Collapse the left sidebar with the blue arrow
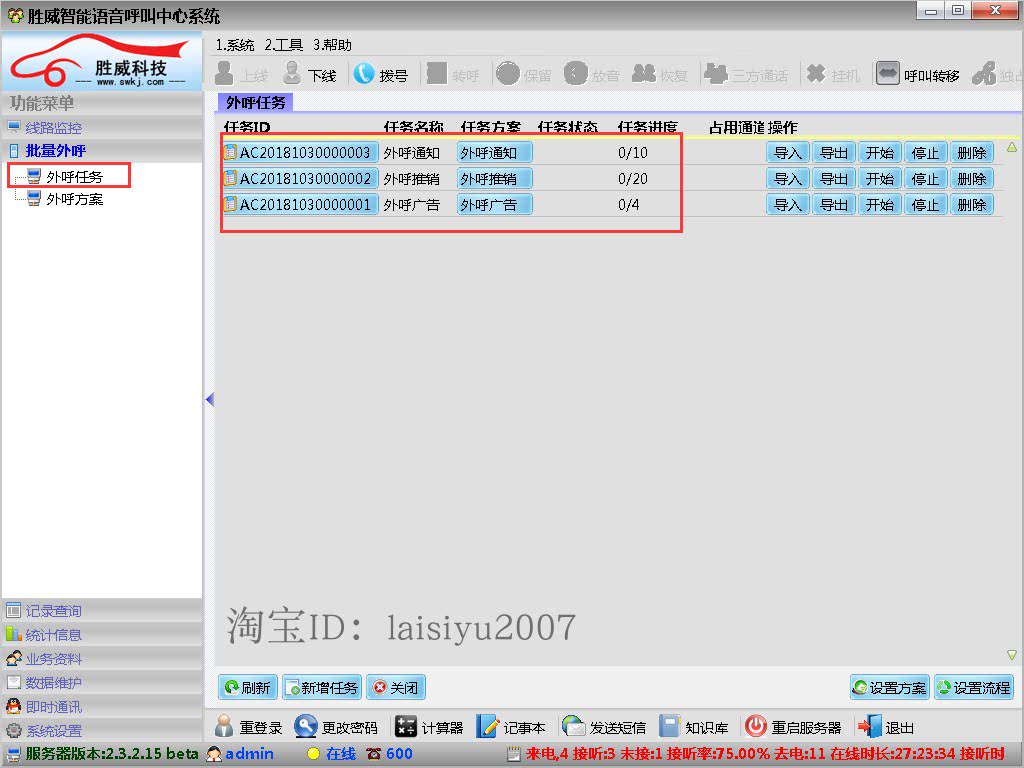Screen dimensions: 1024x768 coord(209,400)
